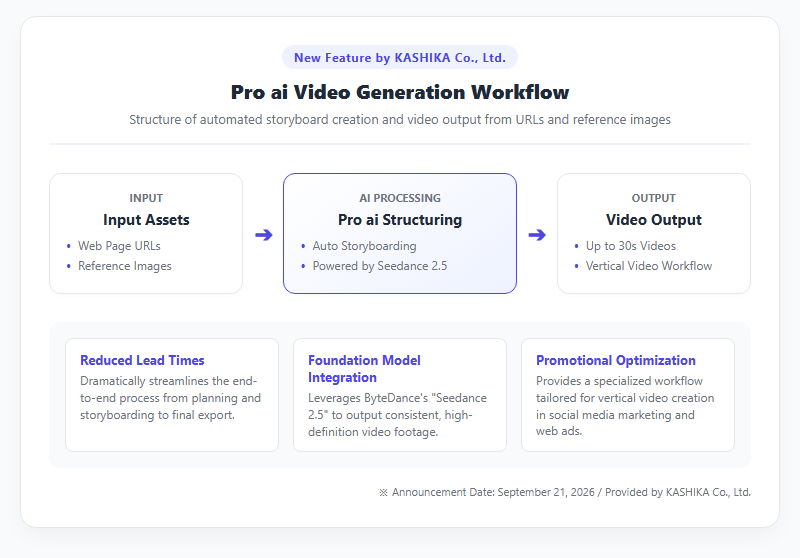
Task: Click the arrow between AI Processing and Output
Action: (537, 235)
